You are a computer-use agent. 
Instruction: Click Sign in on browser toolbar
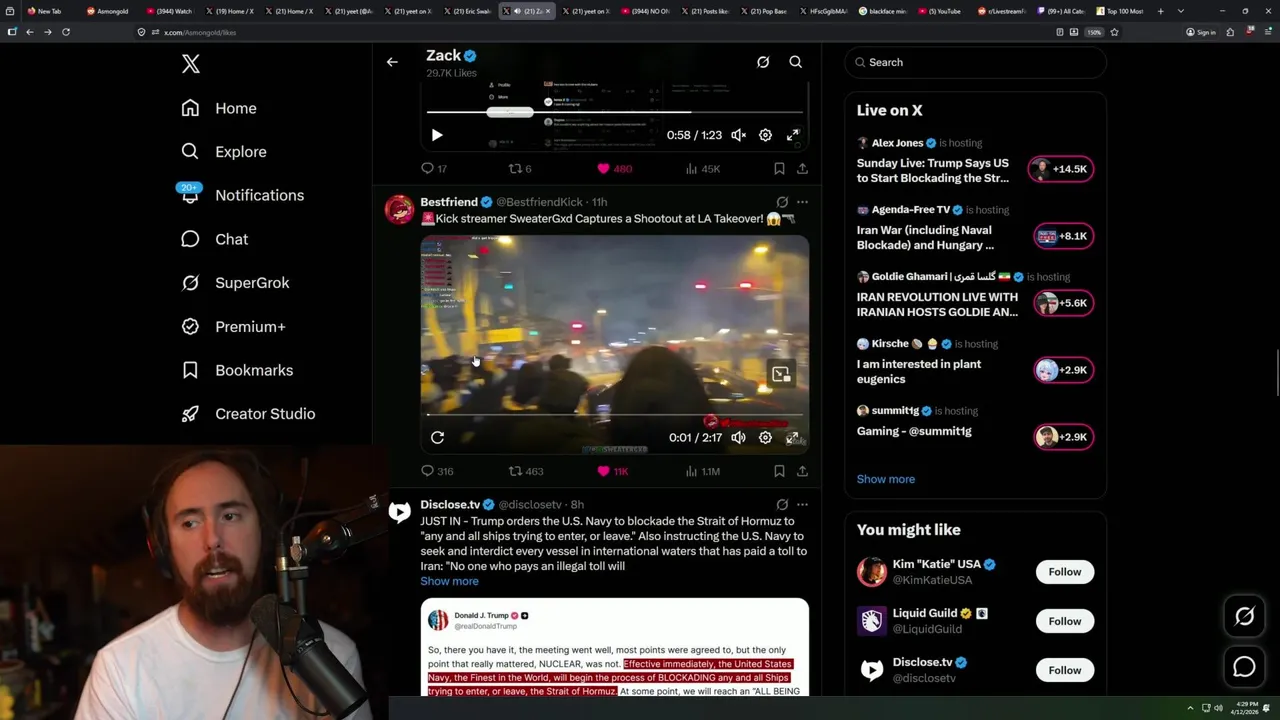pos(1200,32)
